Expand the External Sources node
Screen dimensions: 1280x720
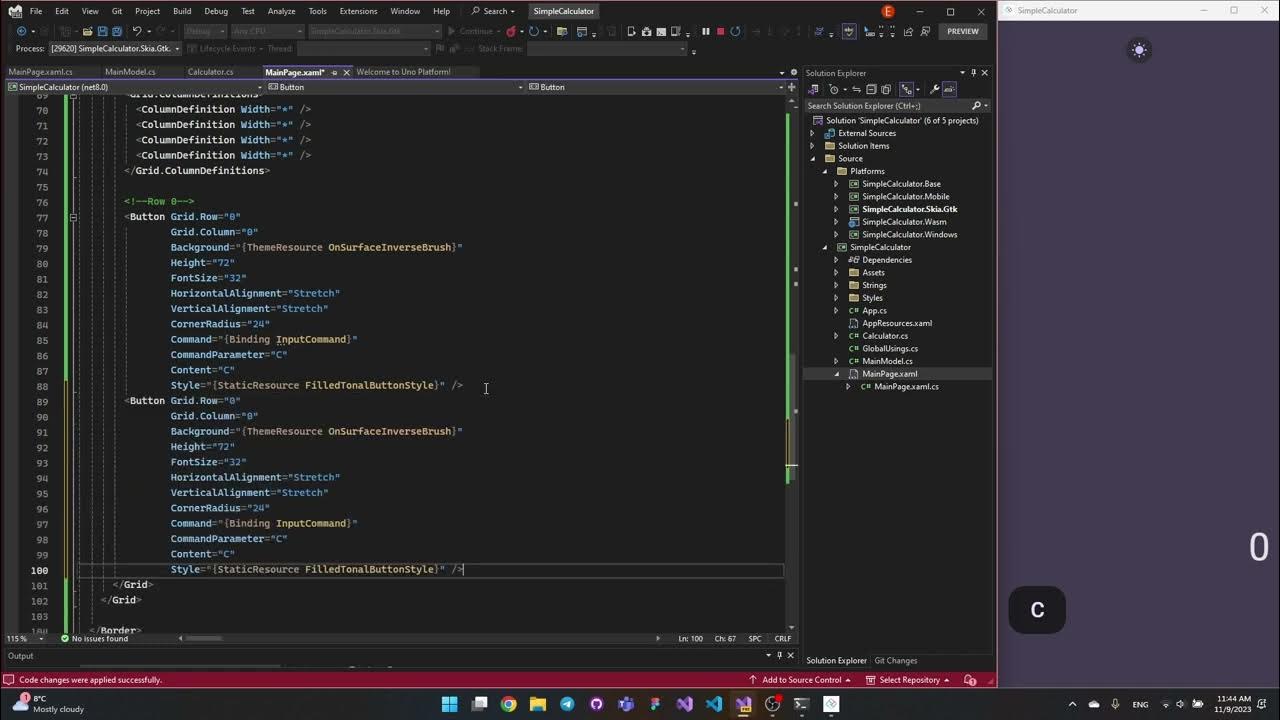click(x=812, y=133)
